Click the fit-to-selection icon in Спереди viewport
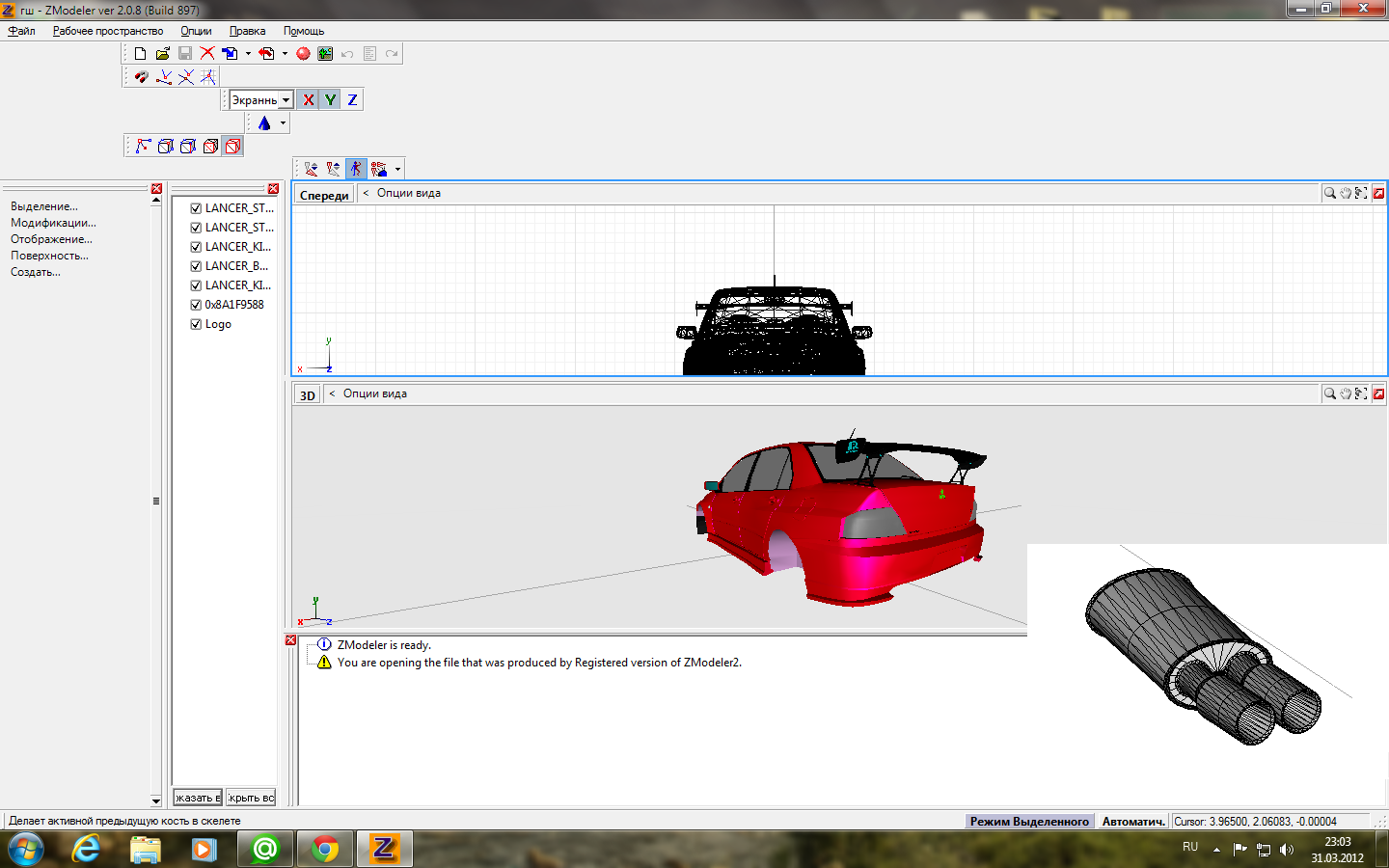The image size is (1389, 868). (x=1361, y=193)
